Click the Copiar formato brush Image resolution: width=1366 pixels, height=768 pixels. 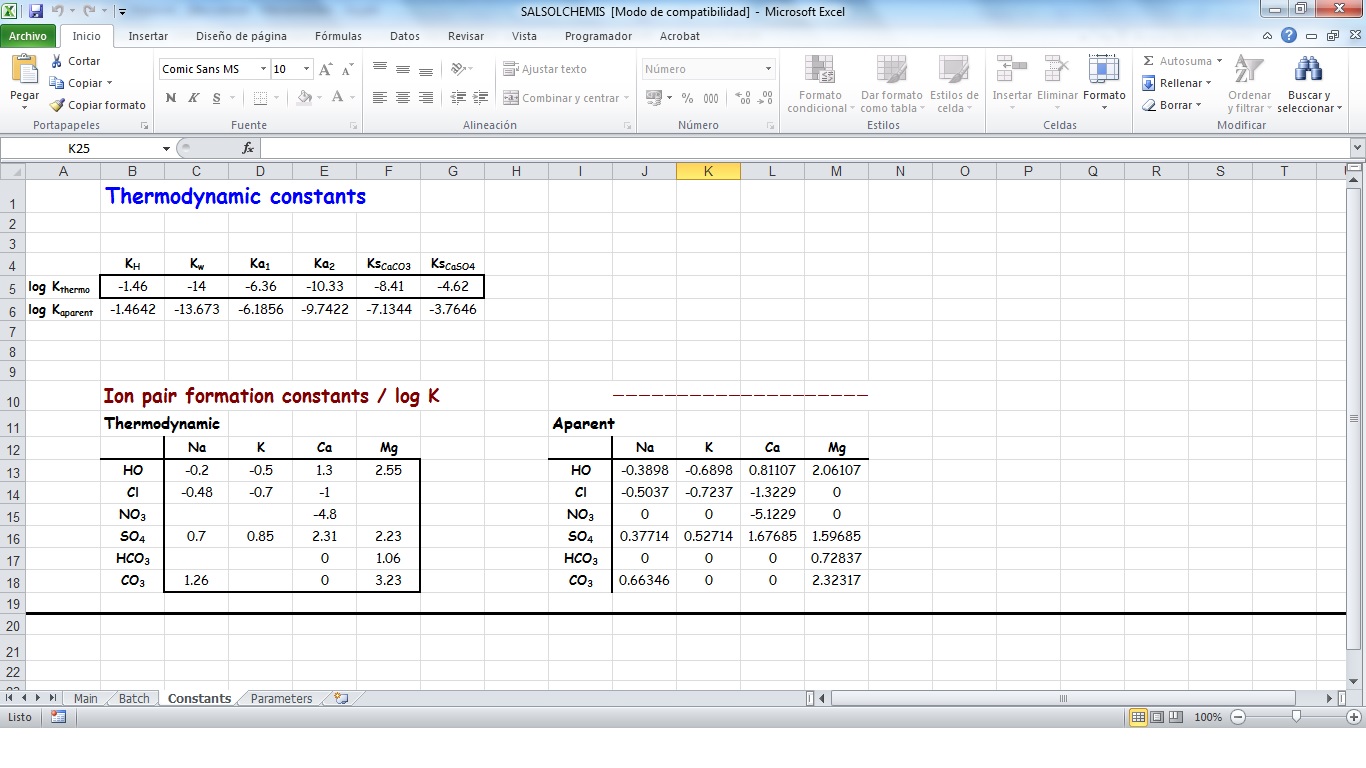pyautogui.click(x=57, y=105)
